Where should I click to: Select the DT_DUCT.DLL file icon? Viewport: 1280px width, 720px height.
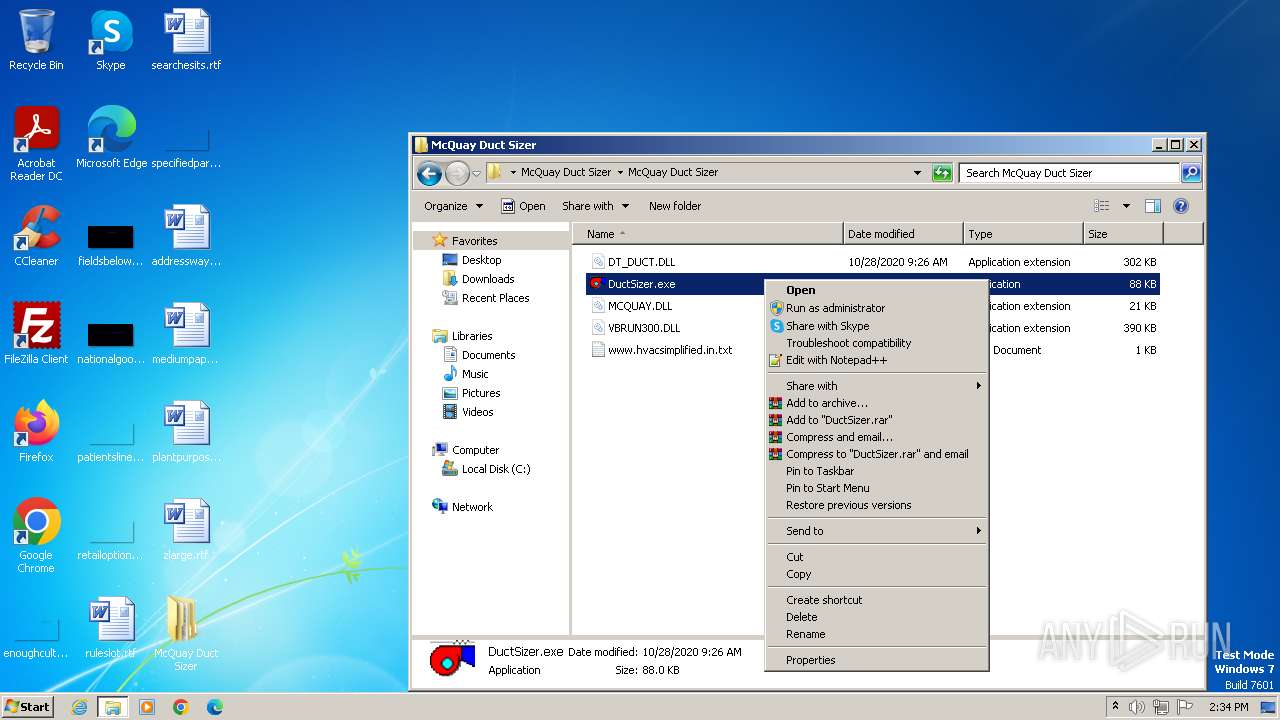coord(597,262)
